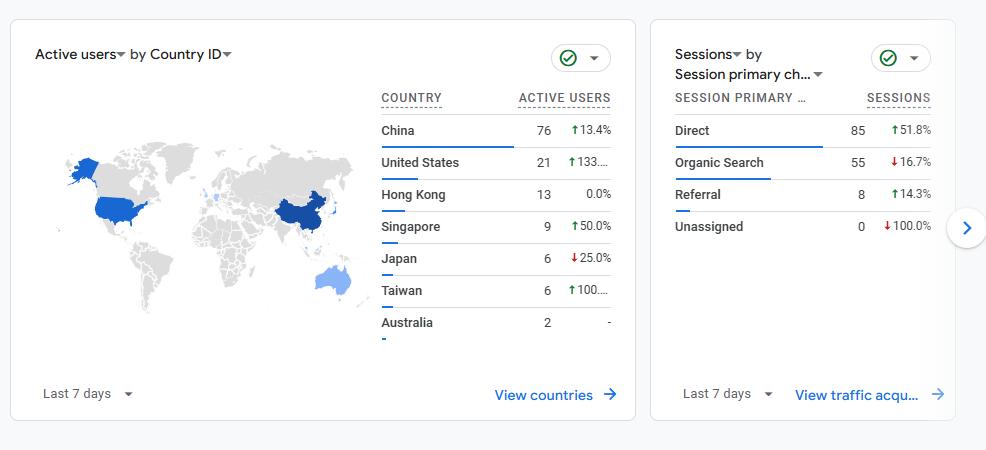Screen dimensions: 986x450
Task: Expand the data quality dropdown arrow in sessions card
Action: [914, 58]
